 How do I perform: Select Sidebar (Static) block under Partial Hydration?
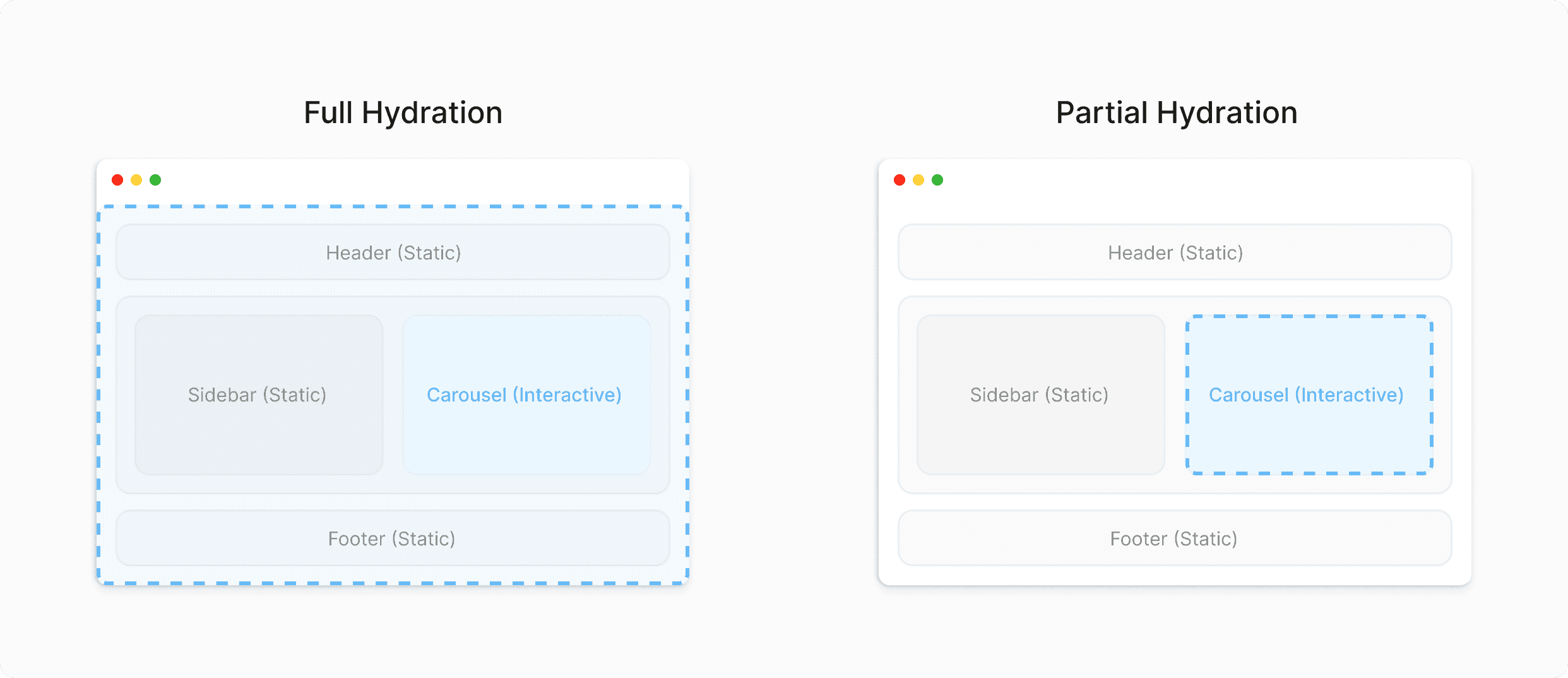pos(1040,395)
